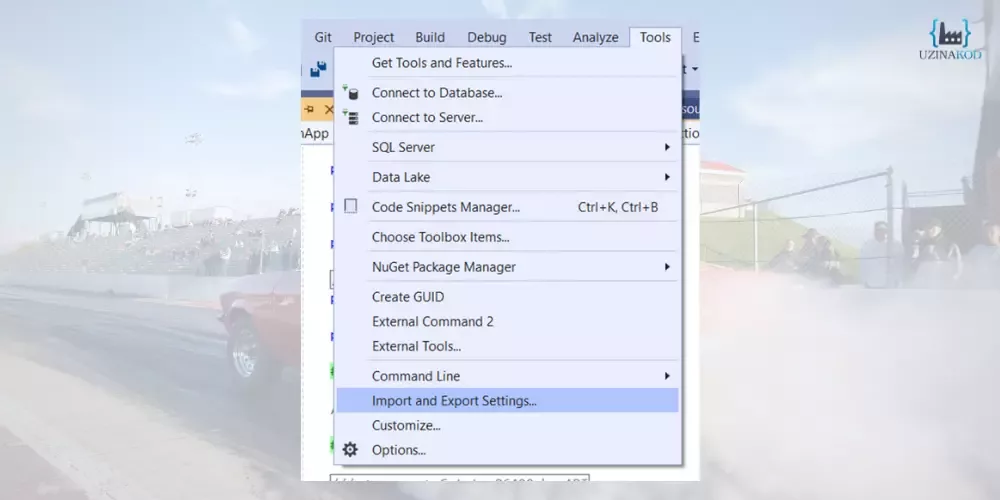The width and height of the screenshot is (1000, 500).
Task: Select Create GUID from Tools menu
Action: pyautogui.click(x=408, y=297)
